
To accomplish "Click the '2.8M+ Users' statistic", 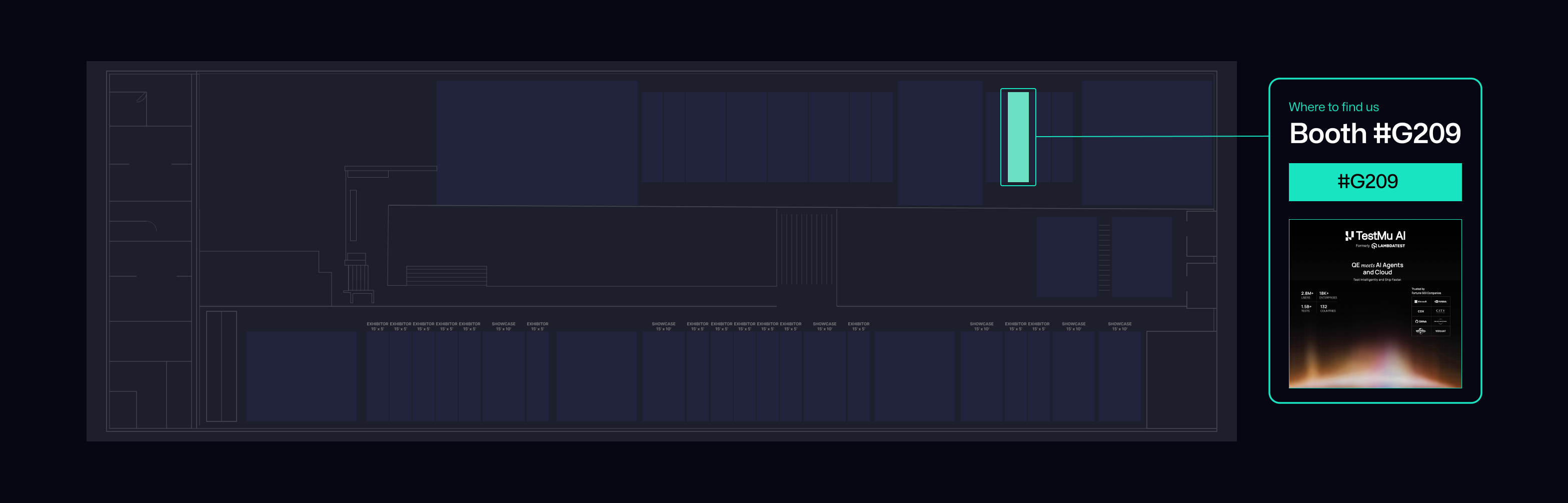I will click(1307, 295).
